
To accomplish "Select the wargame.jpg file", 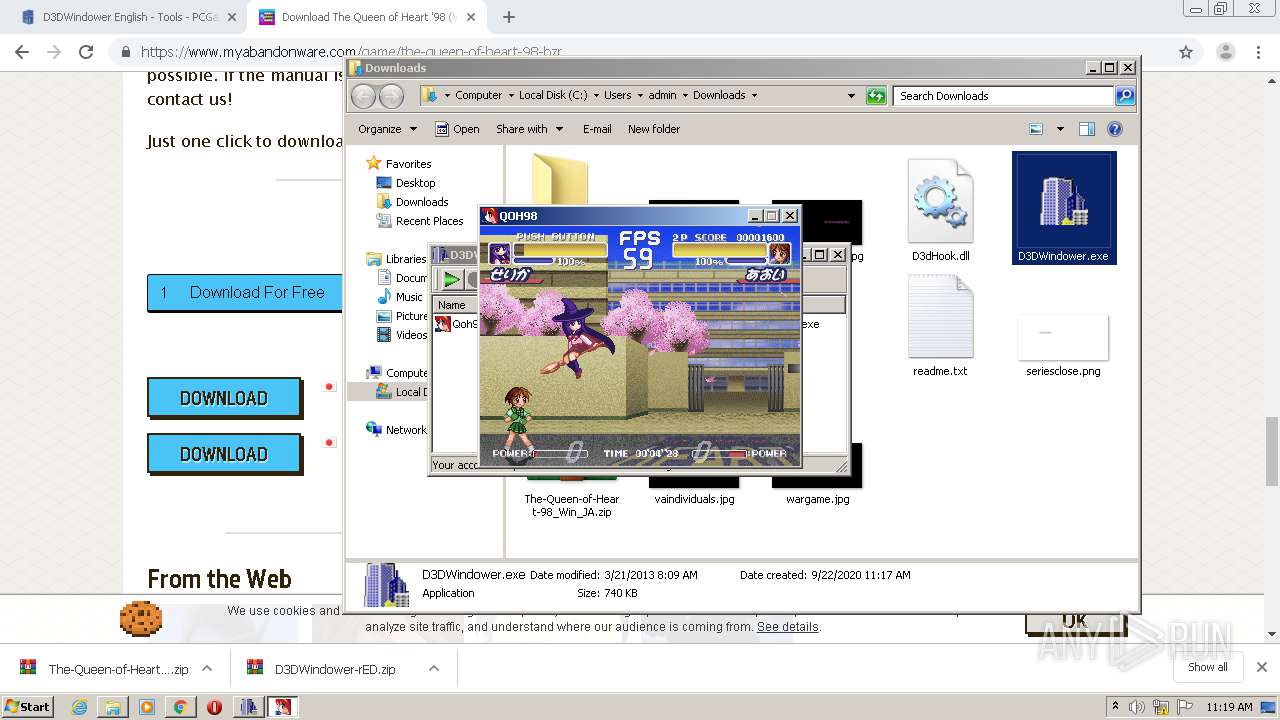I will click(x=818, y=499).
